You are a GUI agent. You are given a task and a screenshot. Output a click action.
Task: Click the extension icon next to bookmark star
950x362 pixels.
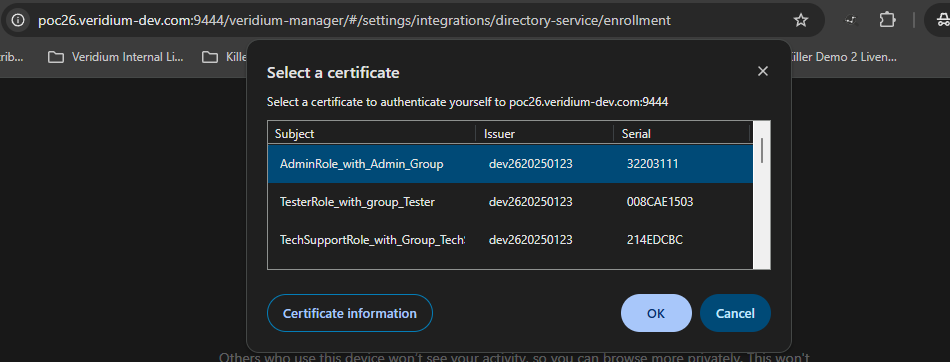(x=852, y=20)
